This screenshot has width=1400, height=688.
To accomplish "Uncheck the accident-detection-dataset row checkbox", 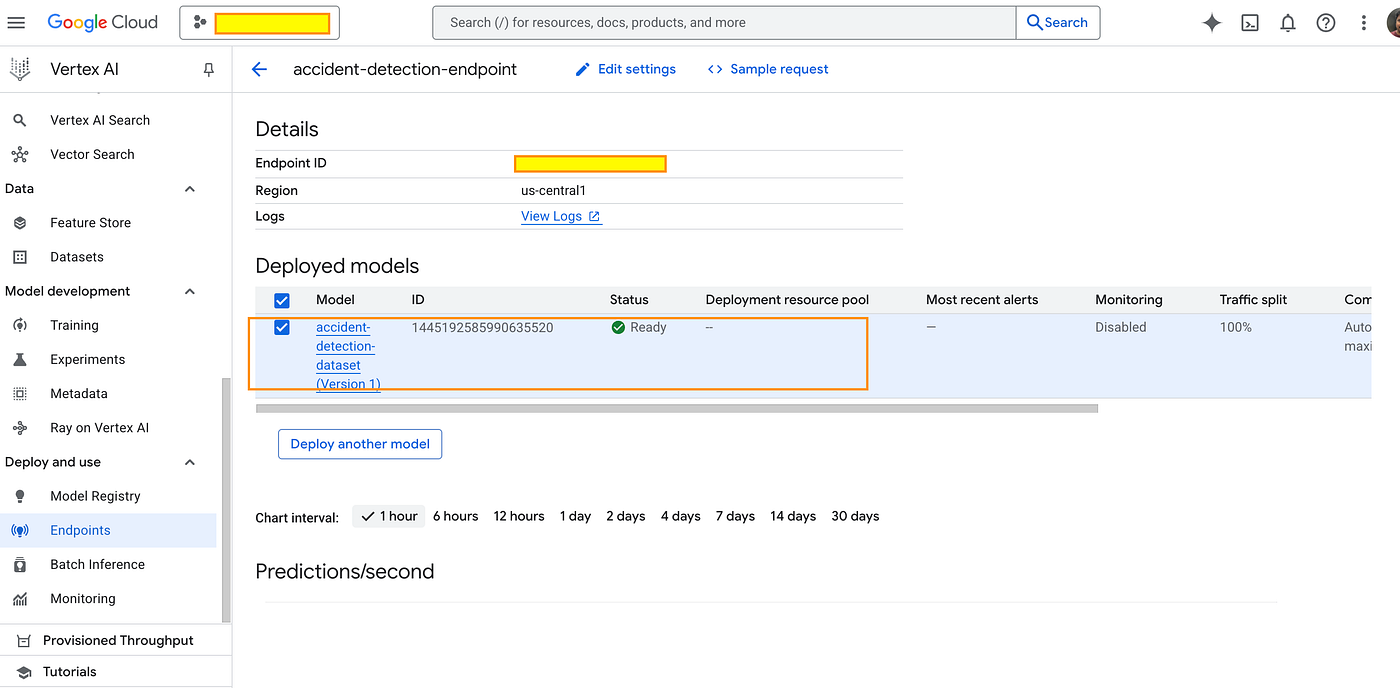I will (x=282, y=327).
